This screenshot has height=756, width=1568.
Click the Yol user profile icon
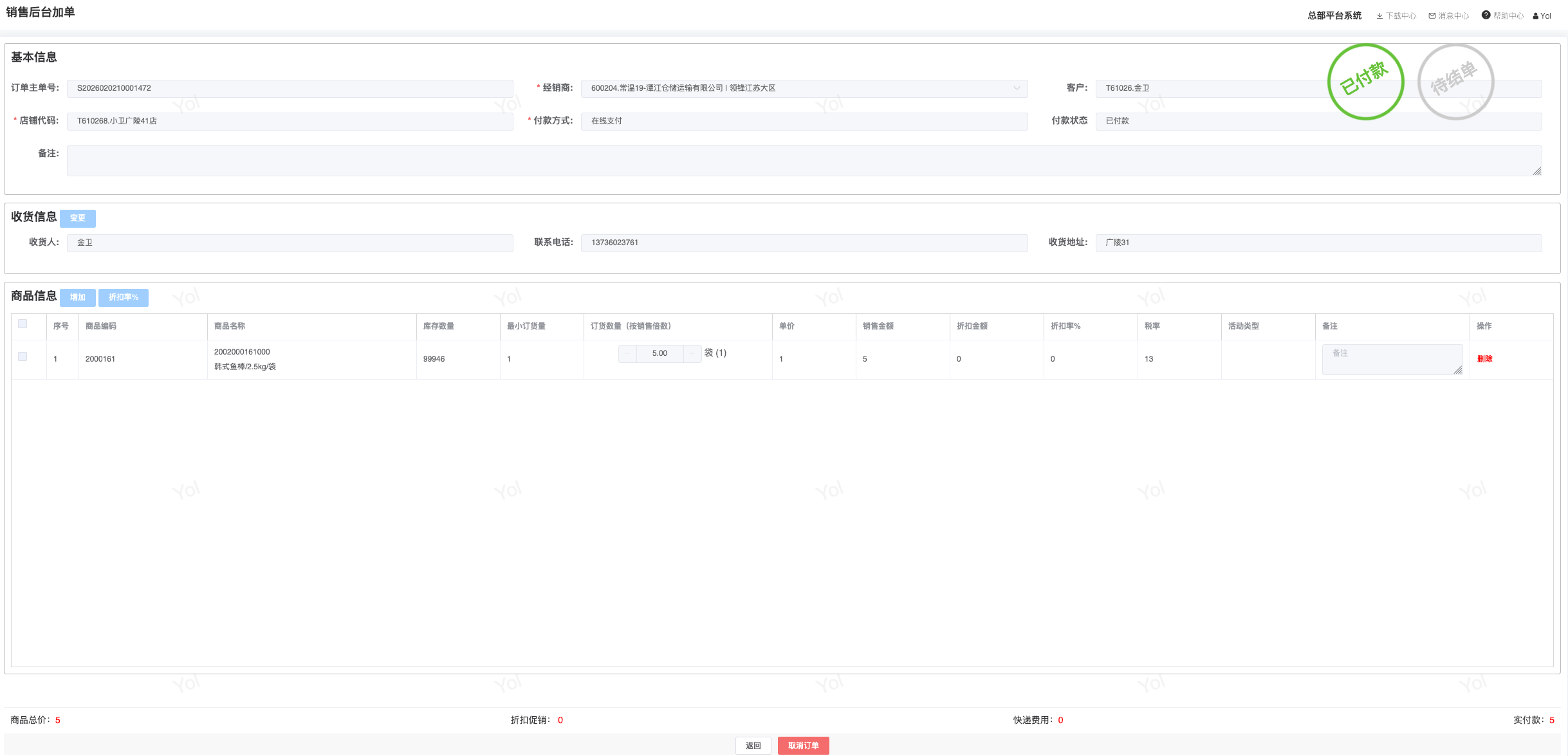click(1536, 16)
